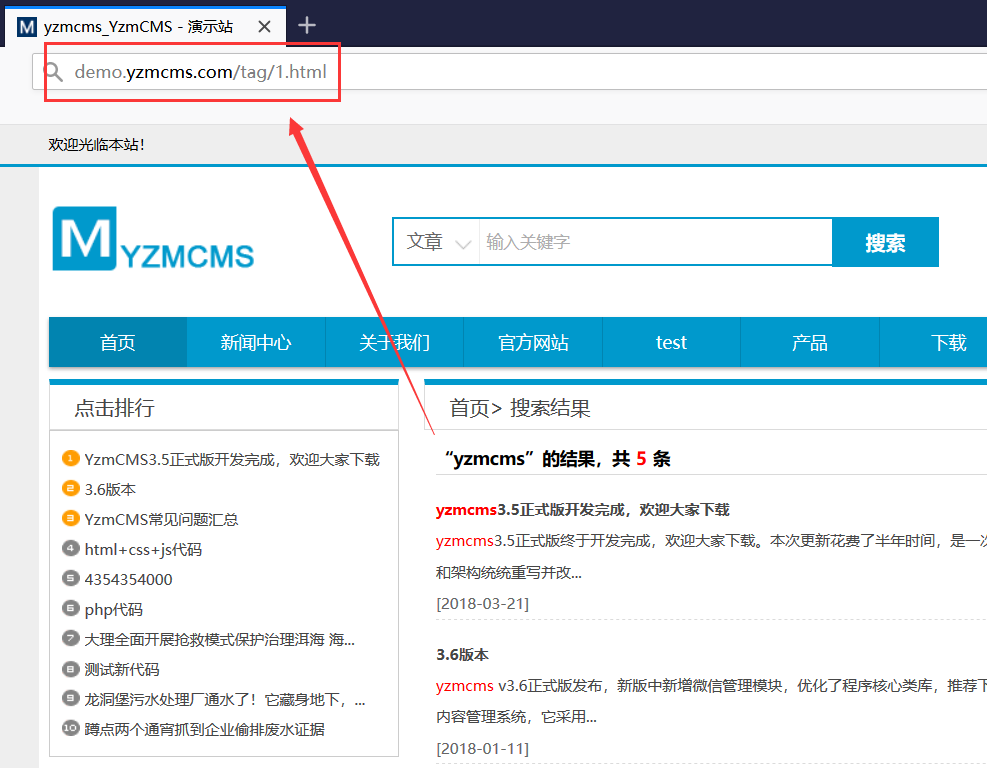
Task: Click the rank 10 gray badge
Action: [x=70, y=728]
